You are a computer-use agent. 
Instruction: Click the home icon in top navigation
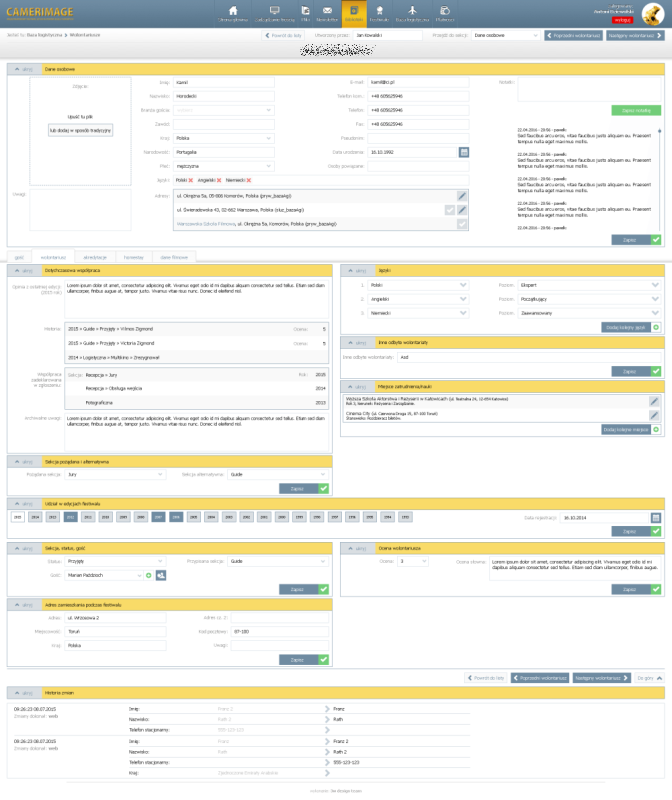[234, 11]
